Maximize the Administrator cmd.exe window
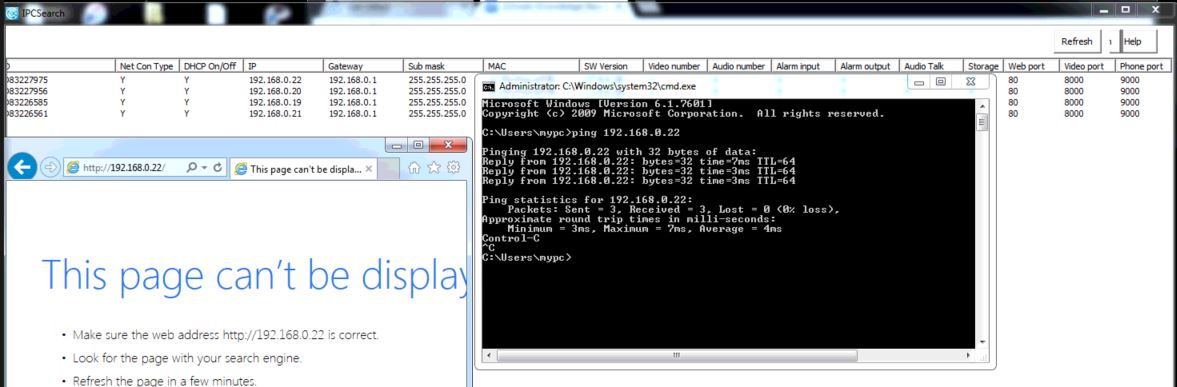The height and width of the screenshot is (387, 1177). (941, 81)
